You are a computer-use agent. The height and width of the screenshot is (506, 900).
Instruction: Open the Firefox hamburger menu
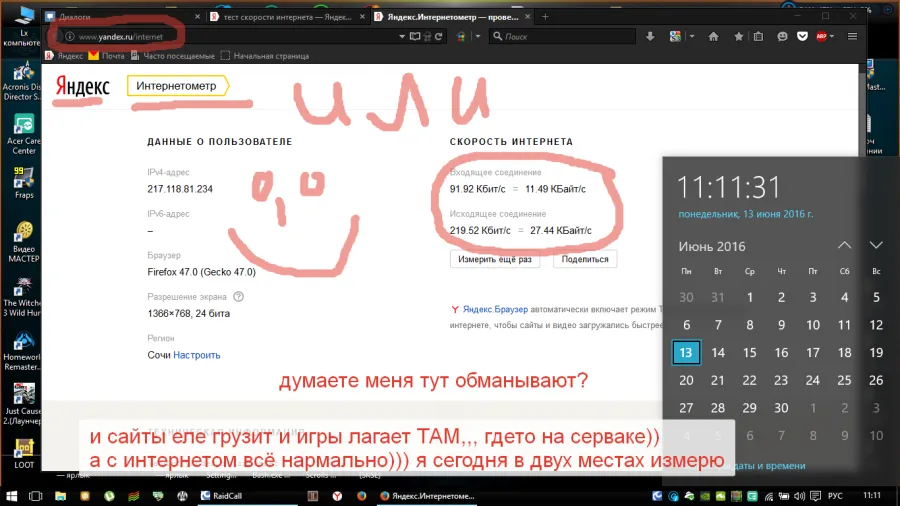852,37
